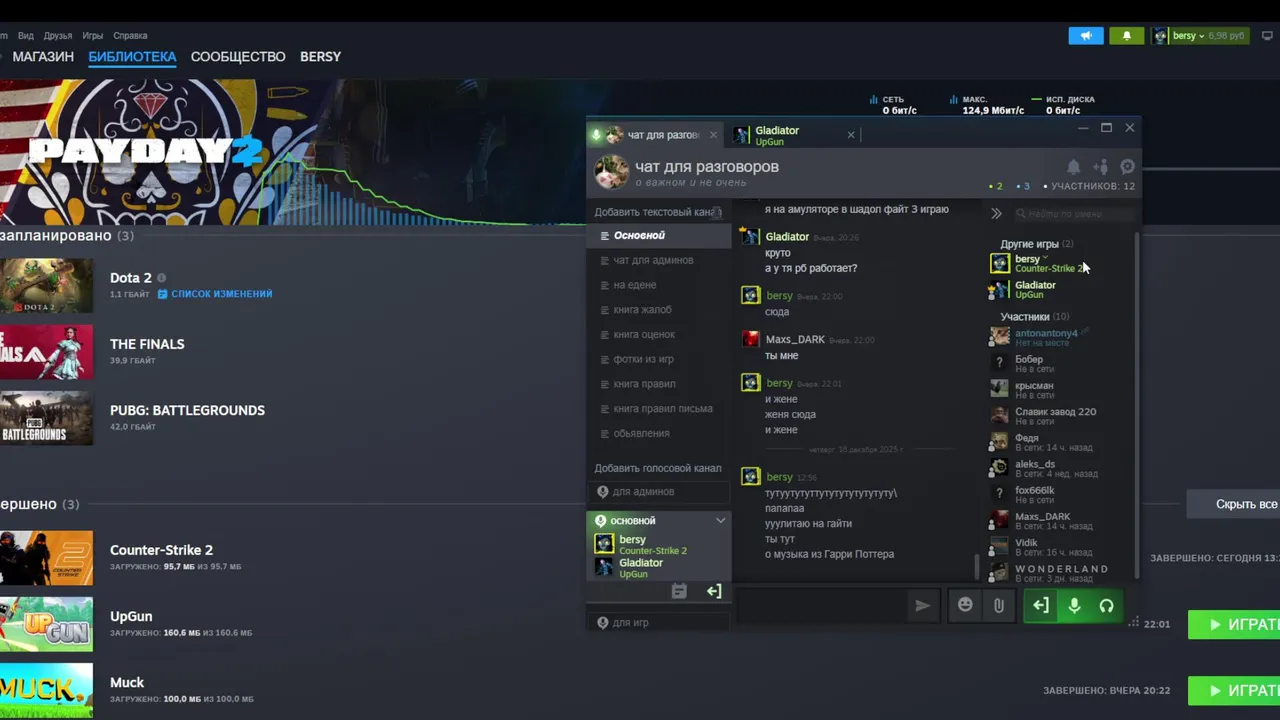Select the Основной text channel

tap(659, 236)
